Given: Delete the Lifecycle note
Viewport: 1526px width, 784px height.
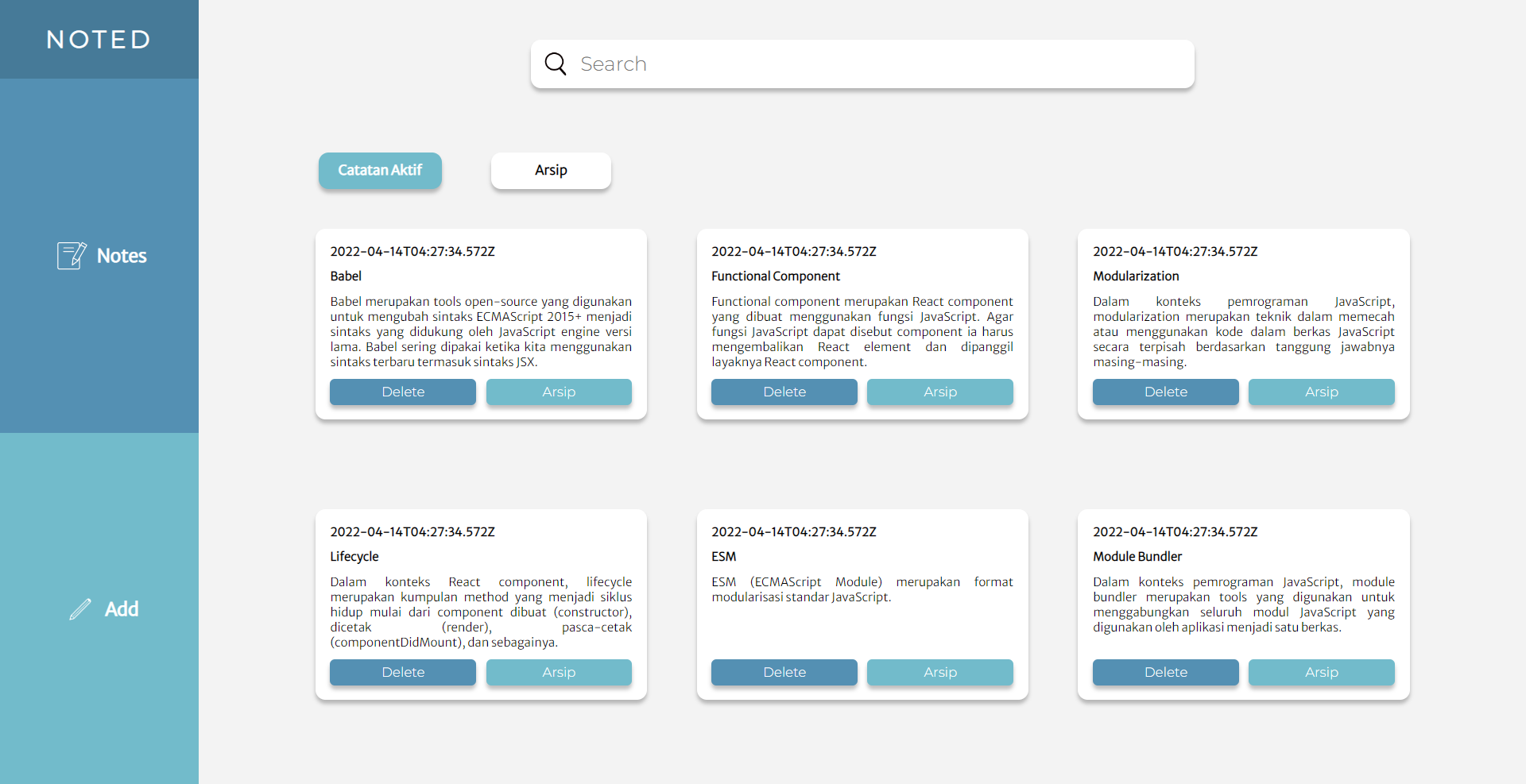Looking at the screenshot, I should click(x=403, y=672).
